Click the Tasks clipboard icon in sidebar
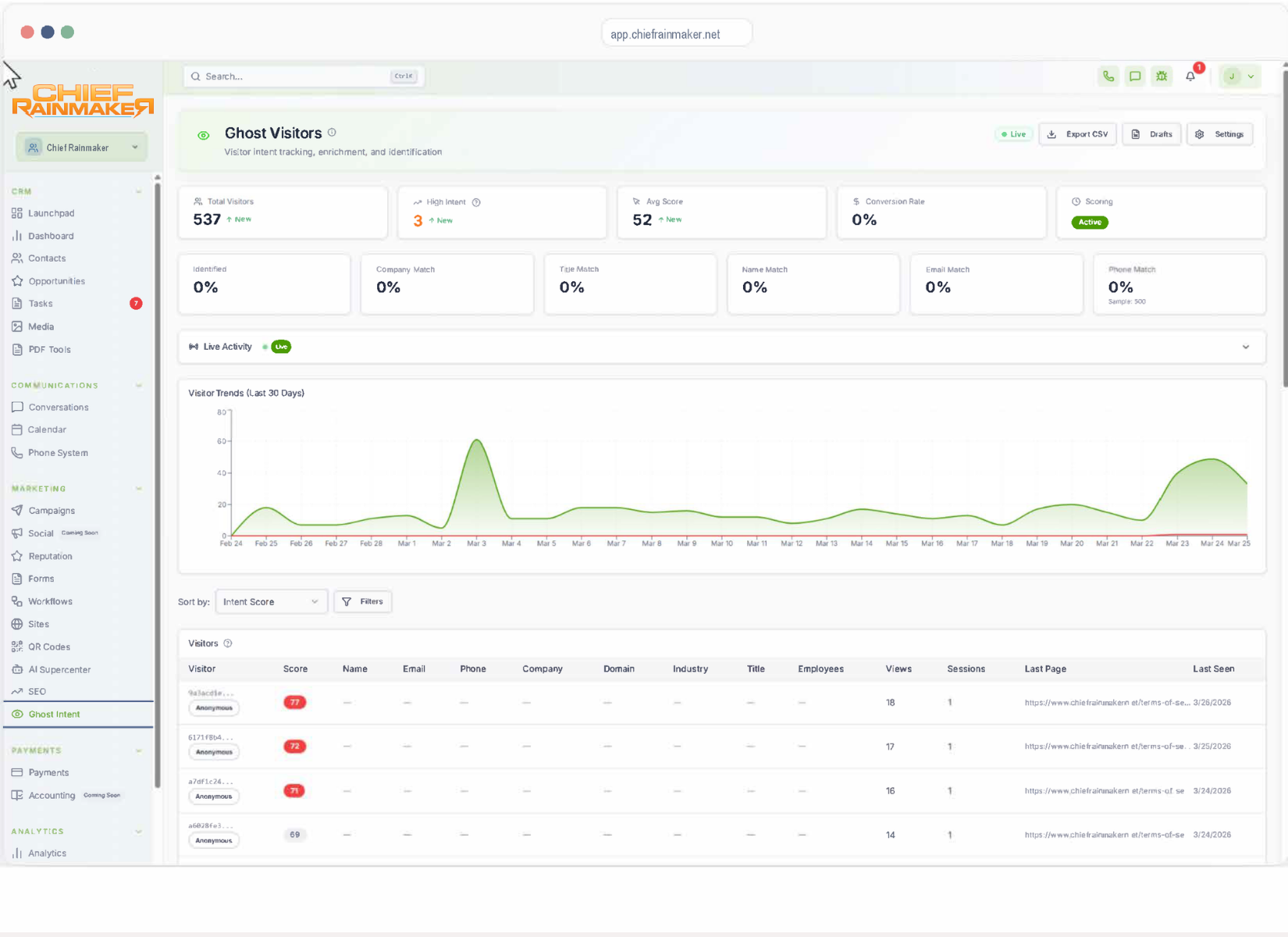The image size is (1288, 937). point(17,304)
